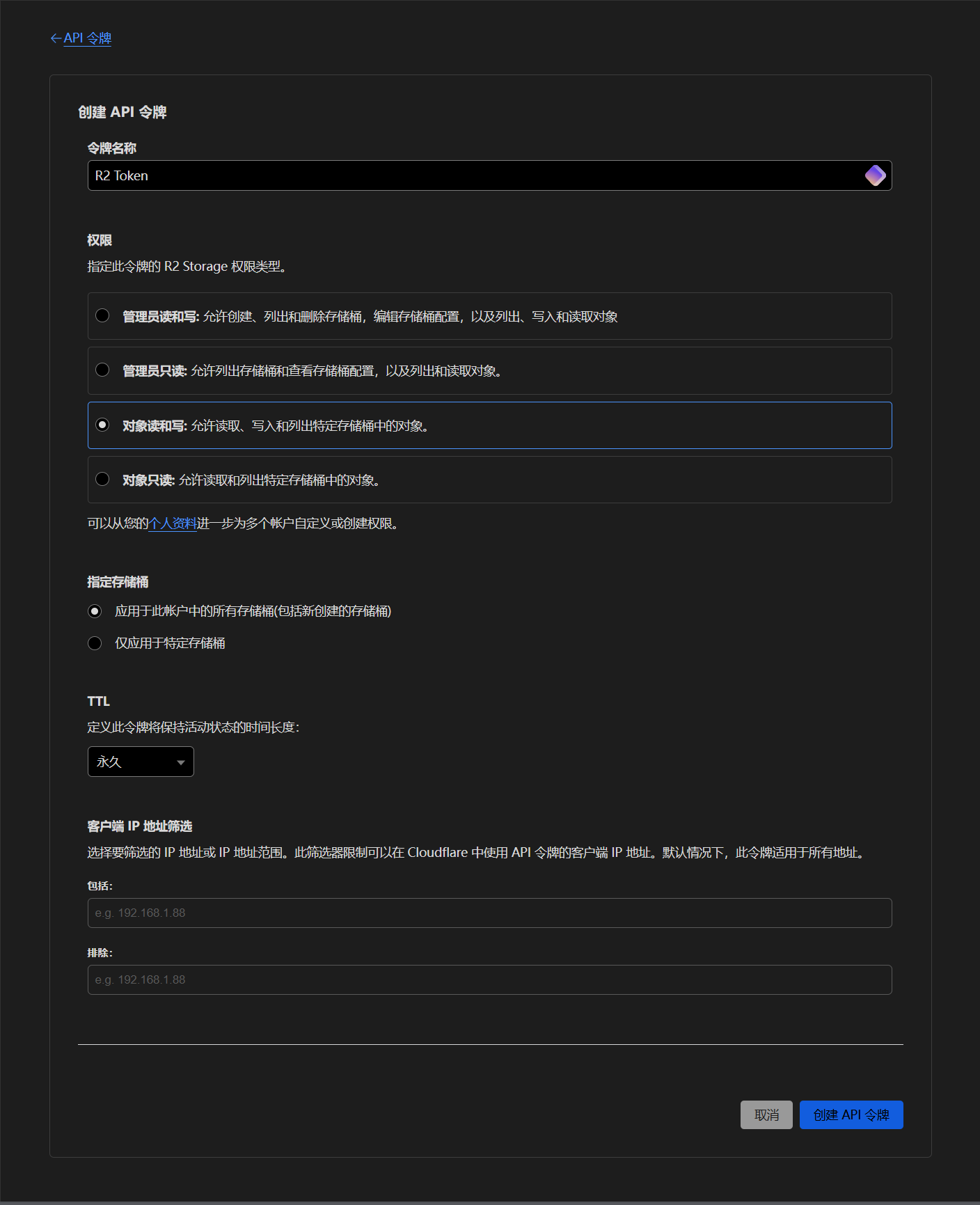Image resolution: width=980 pixels, height=1205 pixels.
Task: Click the 创建 API 令牌 page heading
Action: tap(122, 112)
